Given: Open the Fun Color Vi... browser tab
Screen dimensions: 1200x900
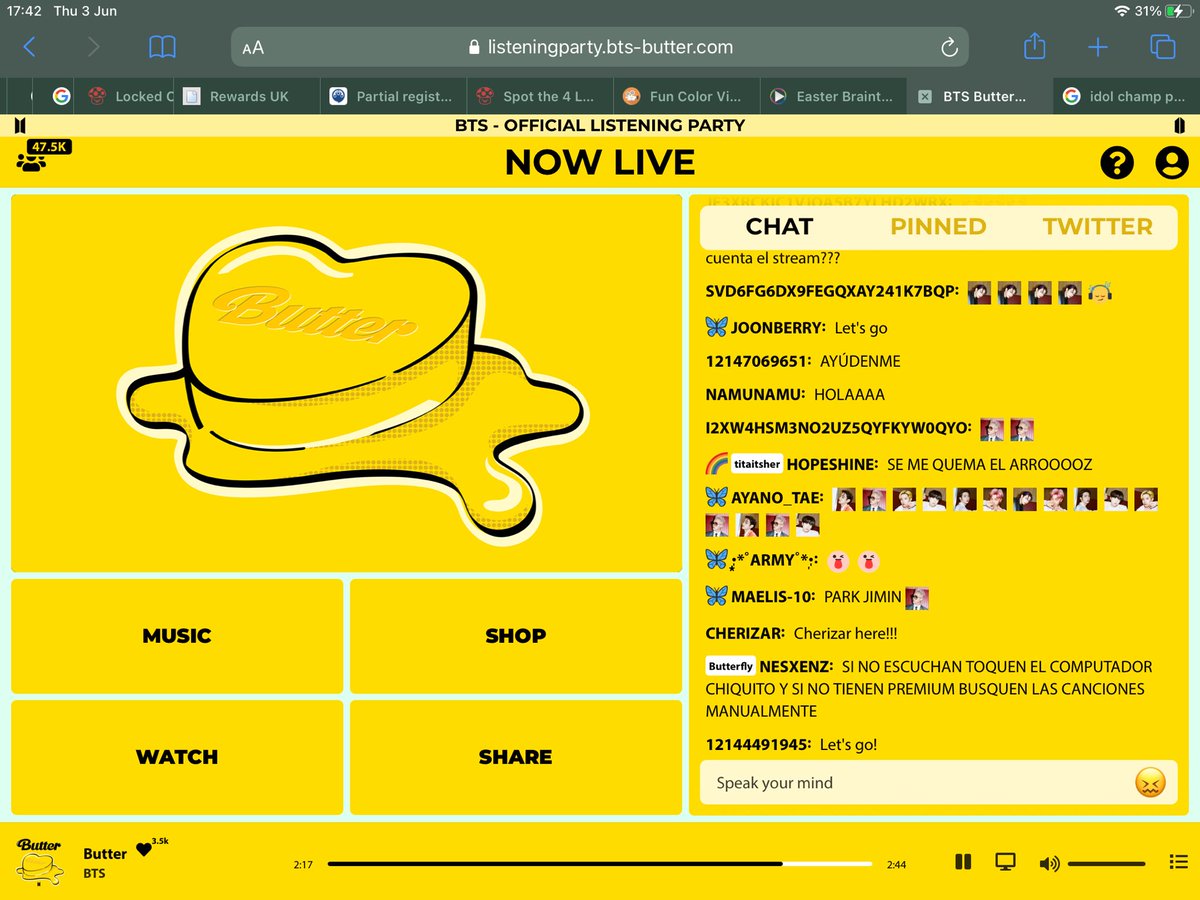Looking at the screenshot, I should (686, 97).
